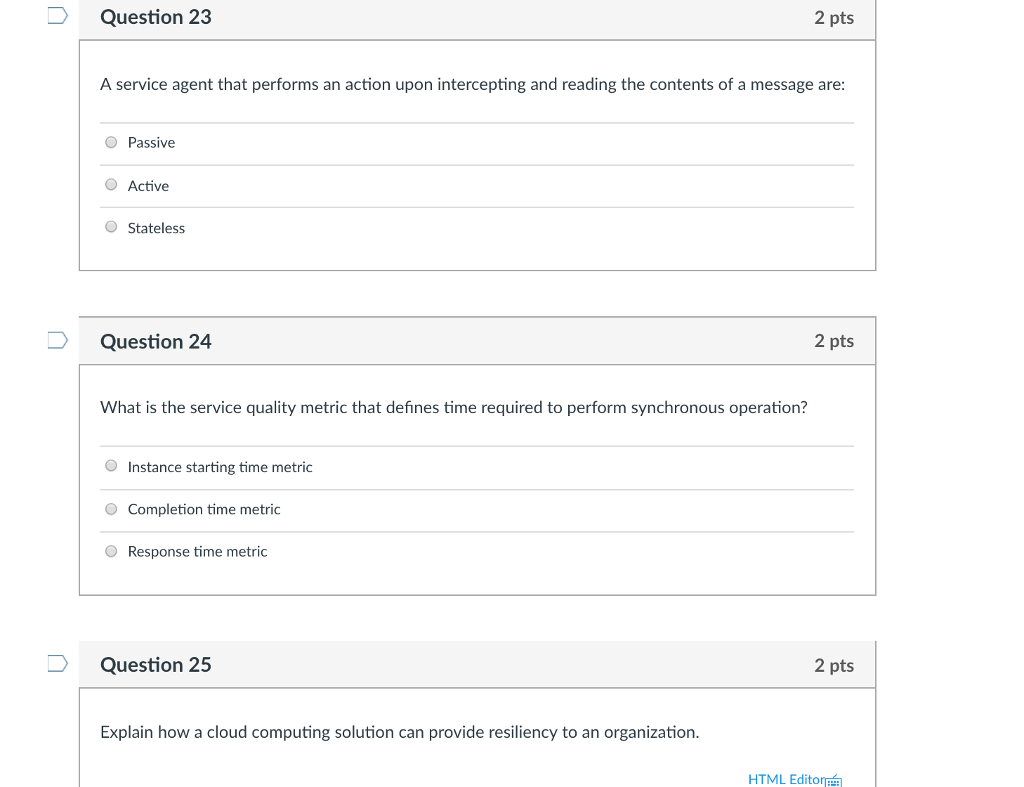The height and width of the screenshot is (787, 1024).
Task: Click the keyboard icon beside HTML Editor
Action: pos(836,780)
